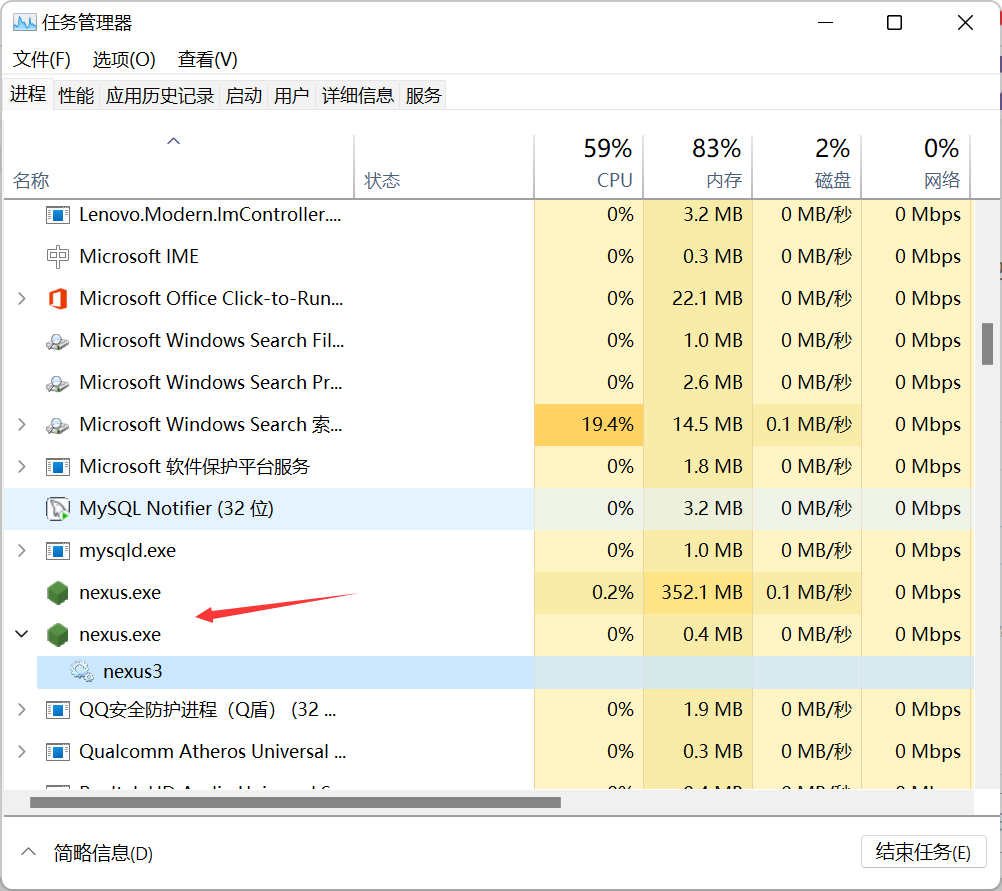The image size is (1002, 891).
Task: Click the 2.6 MB memory cell
Action: pos(698,383)
